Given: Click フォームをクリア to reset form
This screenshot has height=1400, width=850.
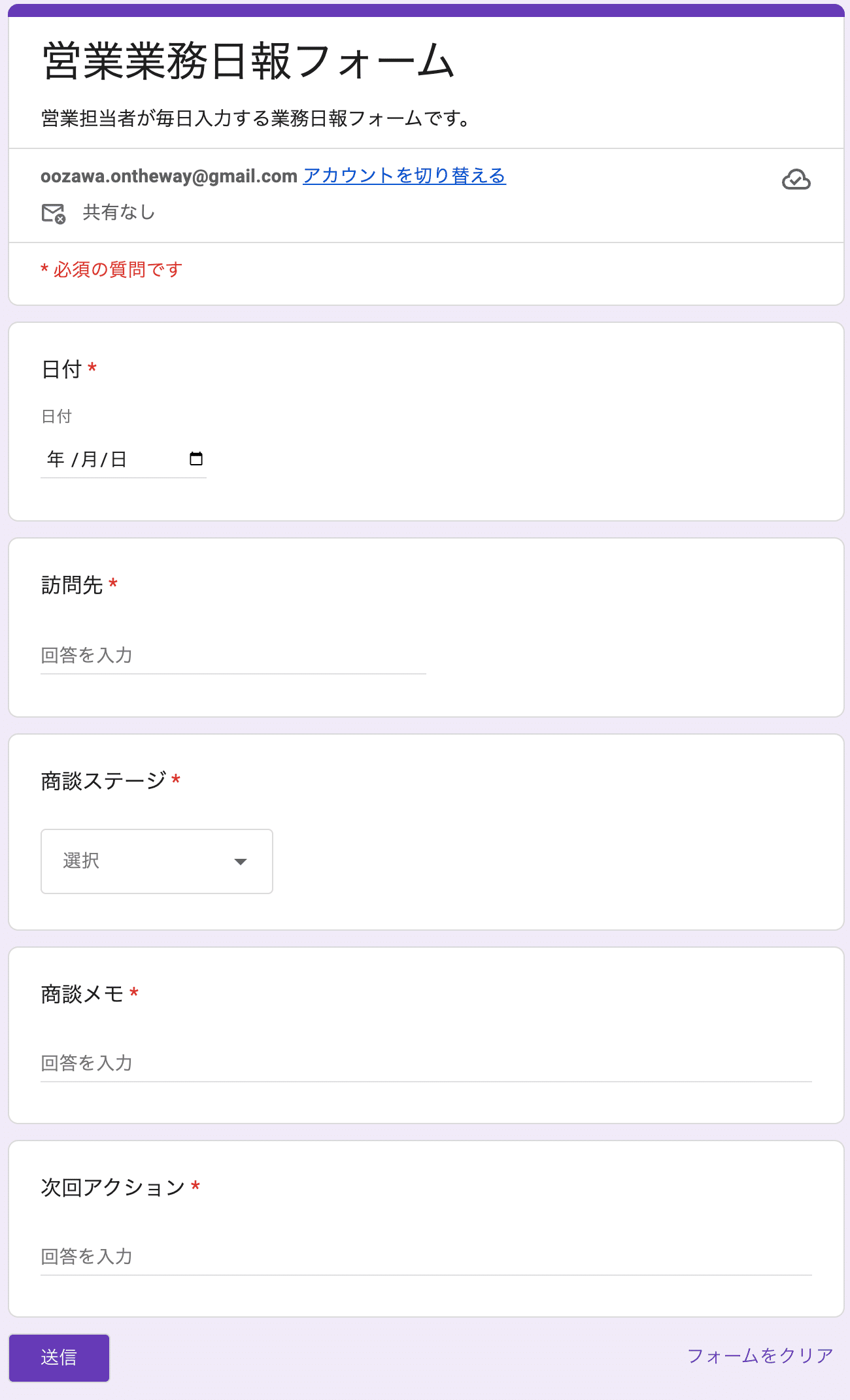Looking at the screenshot, I should point(760,1356).
